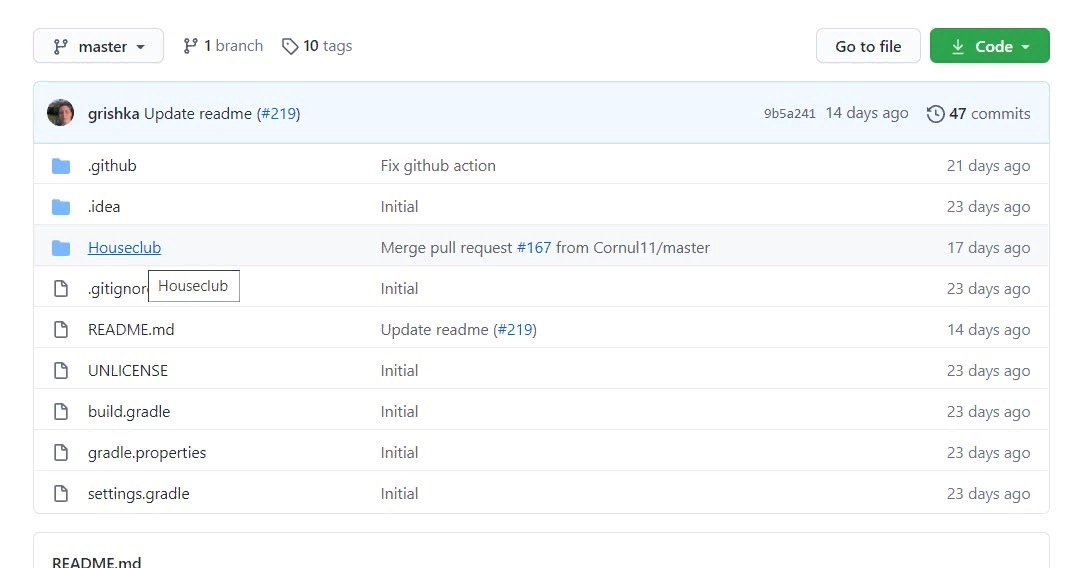Open the master branch dropdown
This screenshot has width=1071, height=568.
click(98, 46)
